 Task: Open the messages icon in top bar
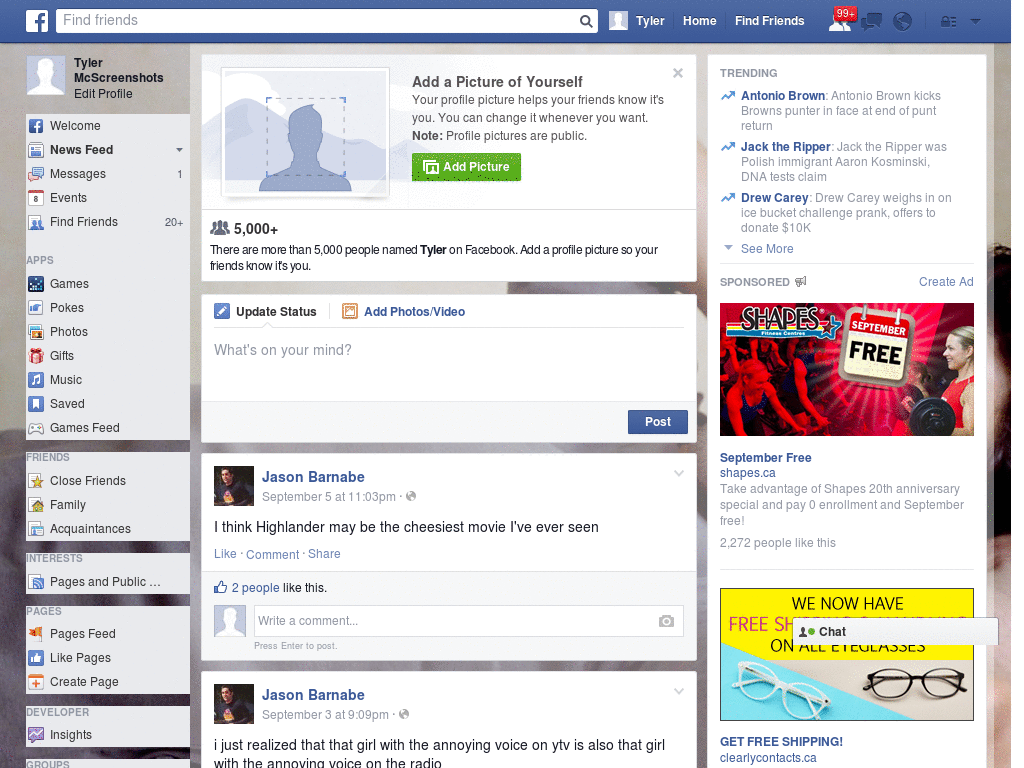(871, 22)
